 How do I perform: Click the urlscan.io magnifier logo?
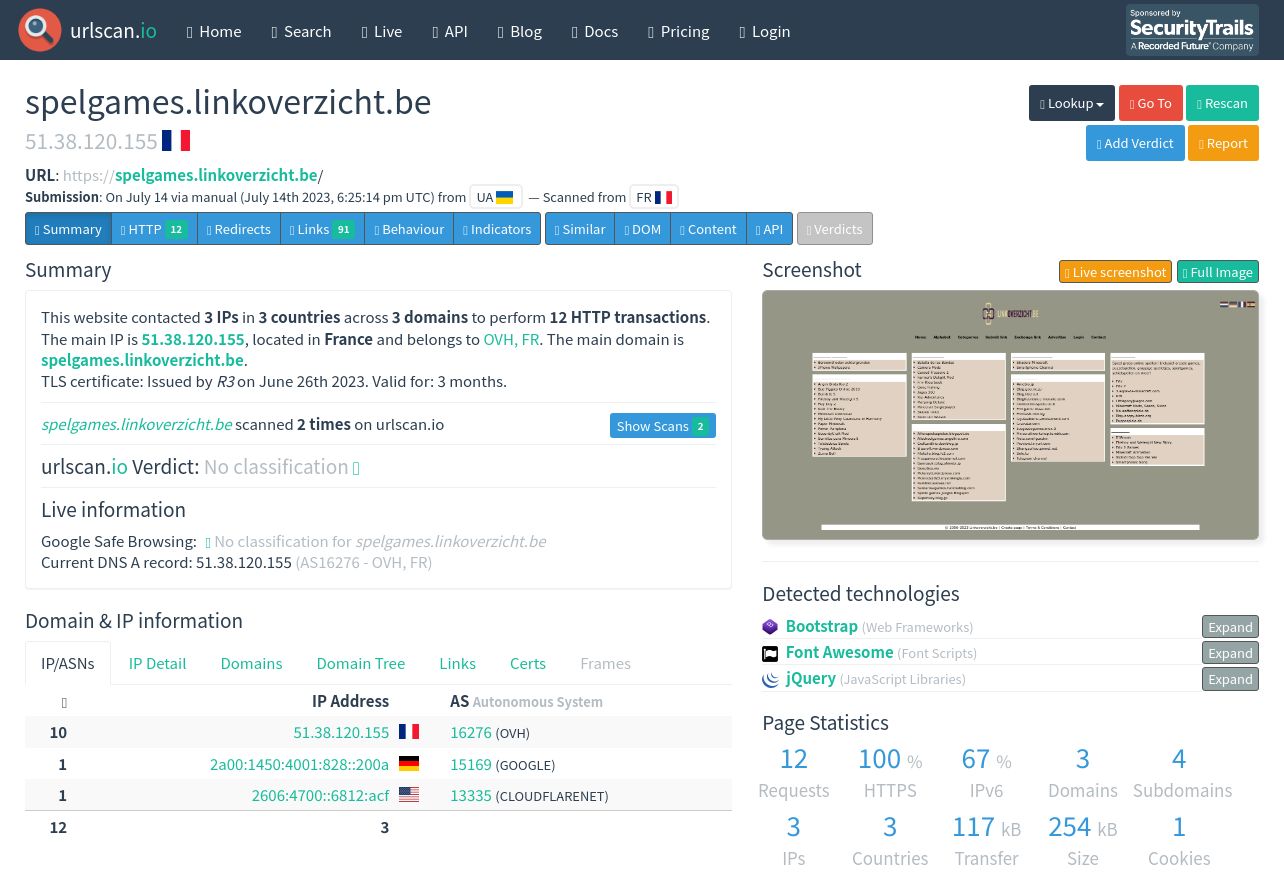click(x=40, y=30)
